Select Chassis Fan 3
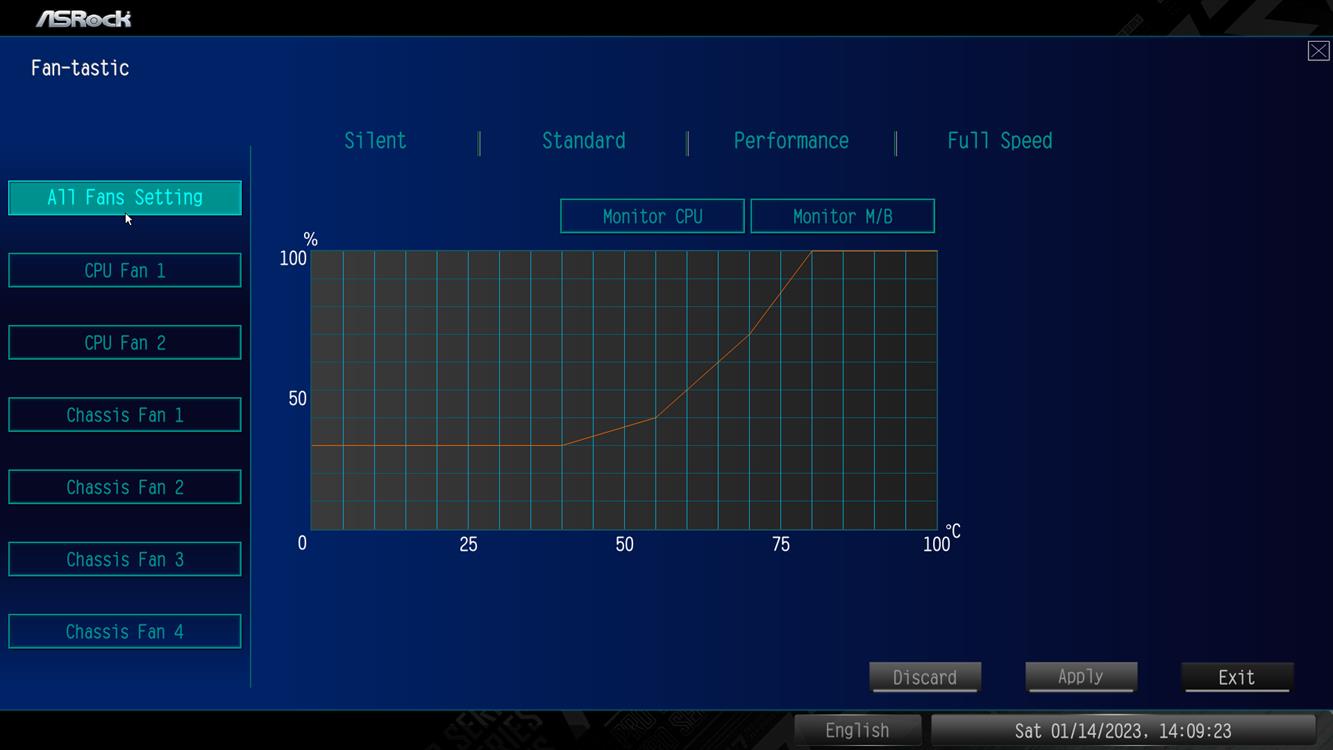1333x750 pixels. point(125,559)
